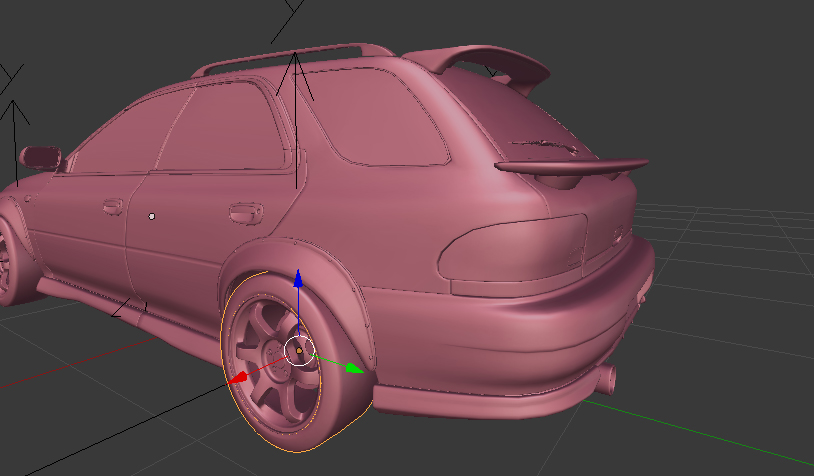Click the small white dot on the door
This screenshot has width=814, height=476.
coord(152,215)
